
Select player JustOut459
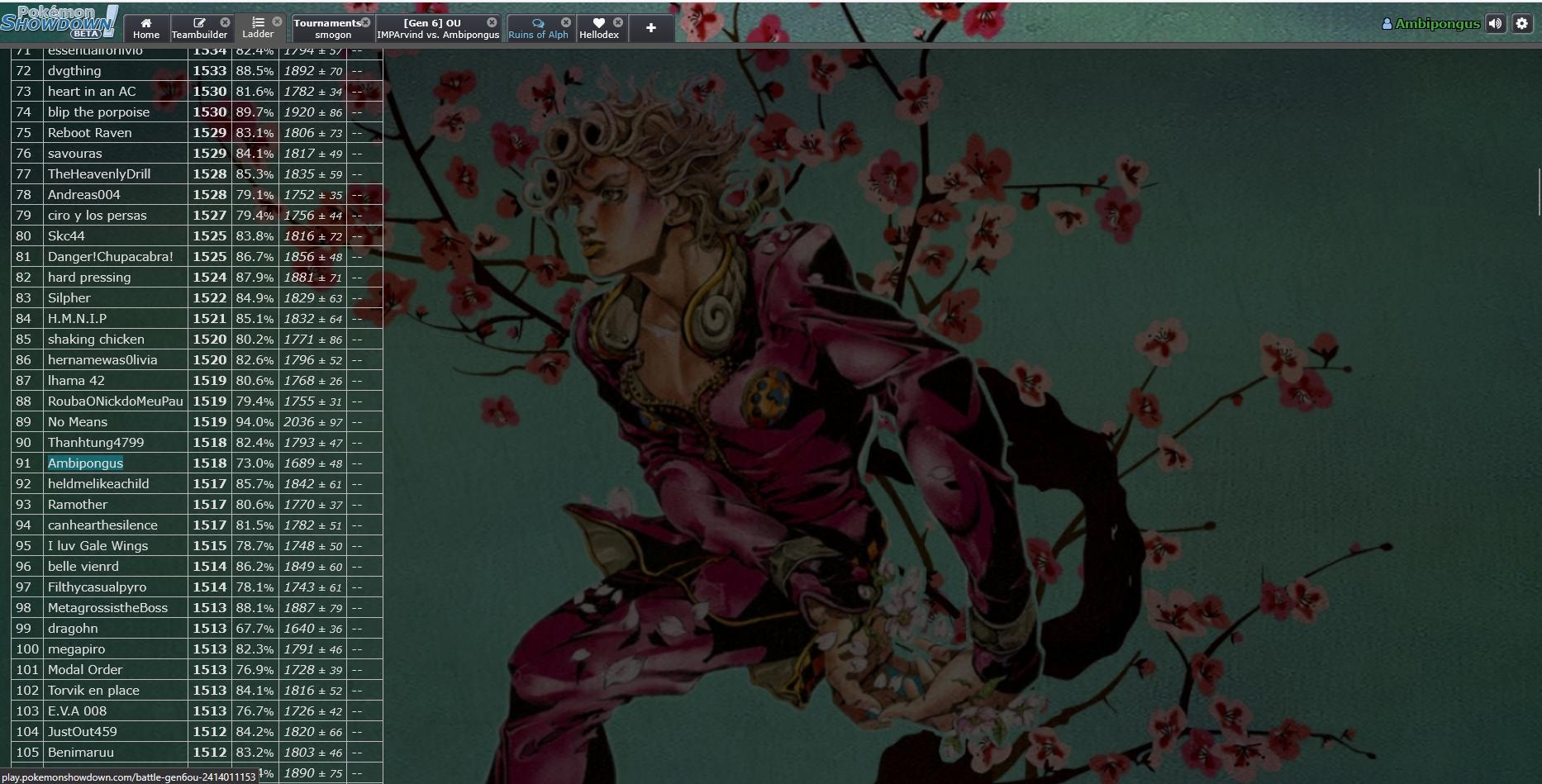coord(83,732)
